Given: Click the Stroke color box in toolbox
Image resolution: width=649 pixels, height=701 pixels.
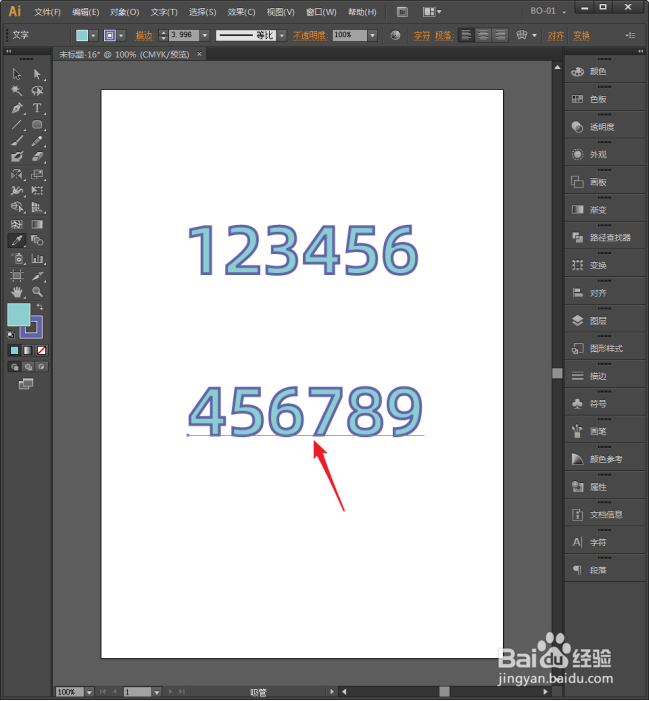Looking at the screenshot, I should point(35,331).
